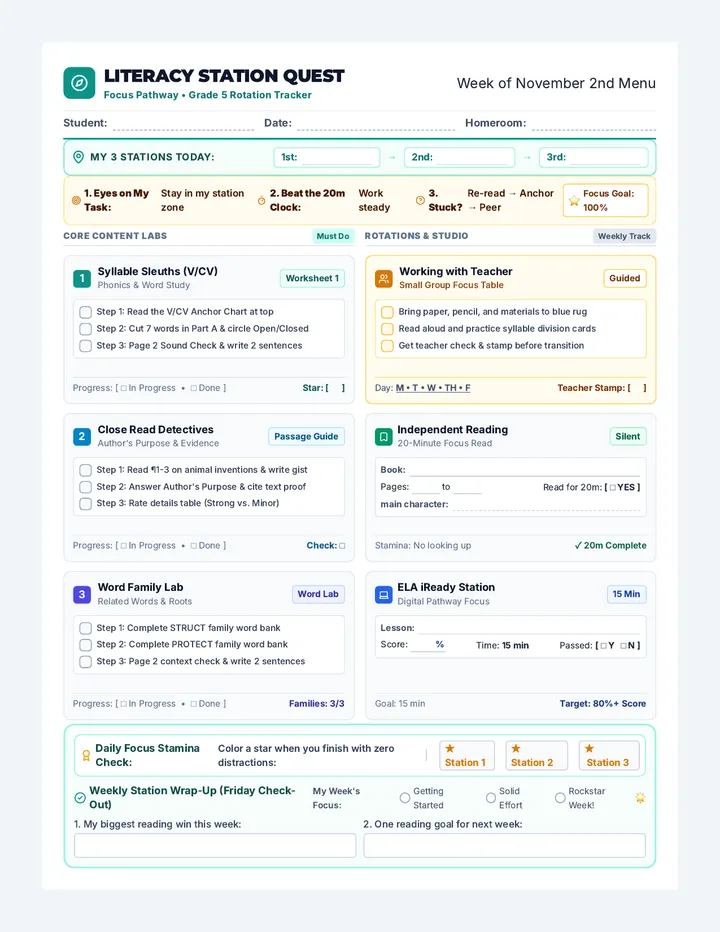Click the sparkle star icon after Rockstar Week

[640, 798]
